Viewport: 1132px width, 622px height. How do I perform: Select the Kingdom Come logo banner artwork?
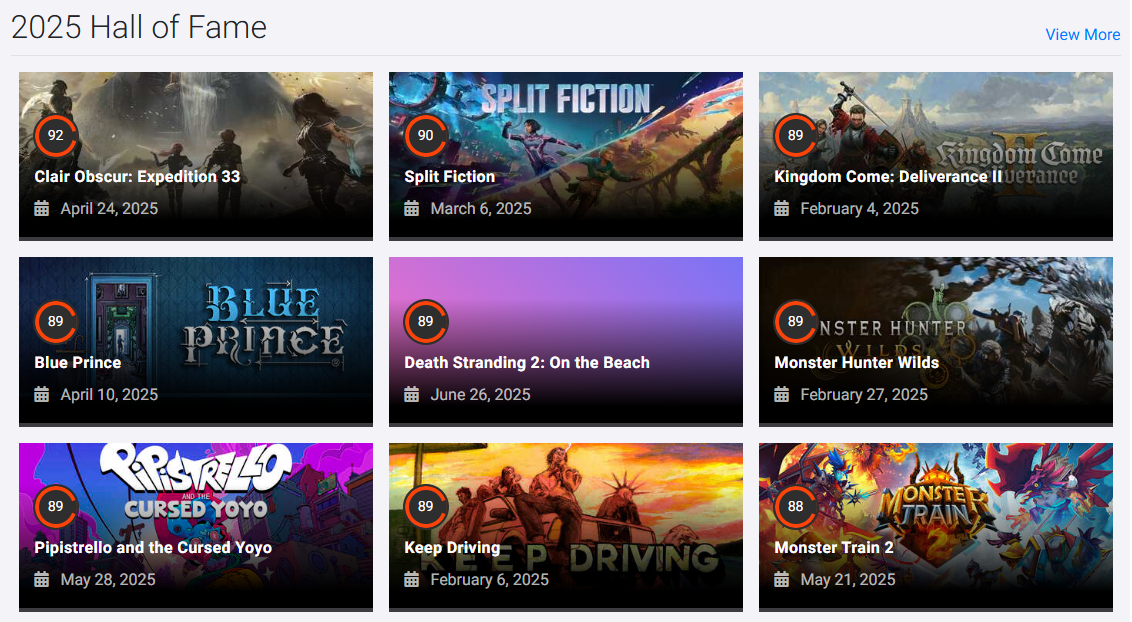pyautogui.click(x=936, y=155)
